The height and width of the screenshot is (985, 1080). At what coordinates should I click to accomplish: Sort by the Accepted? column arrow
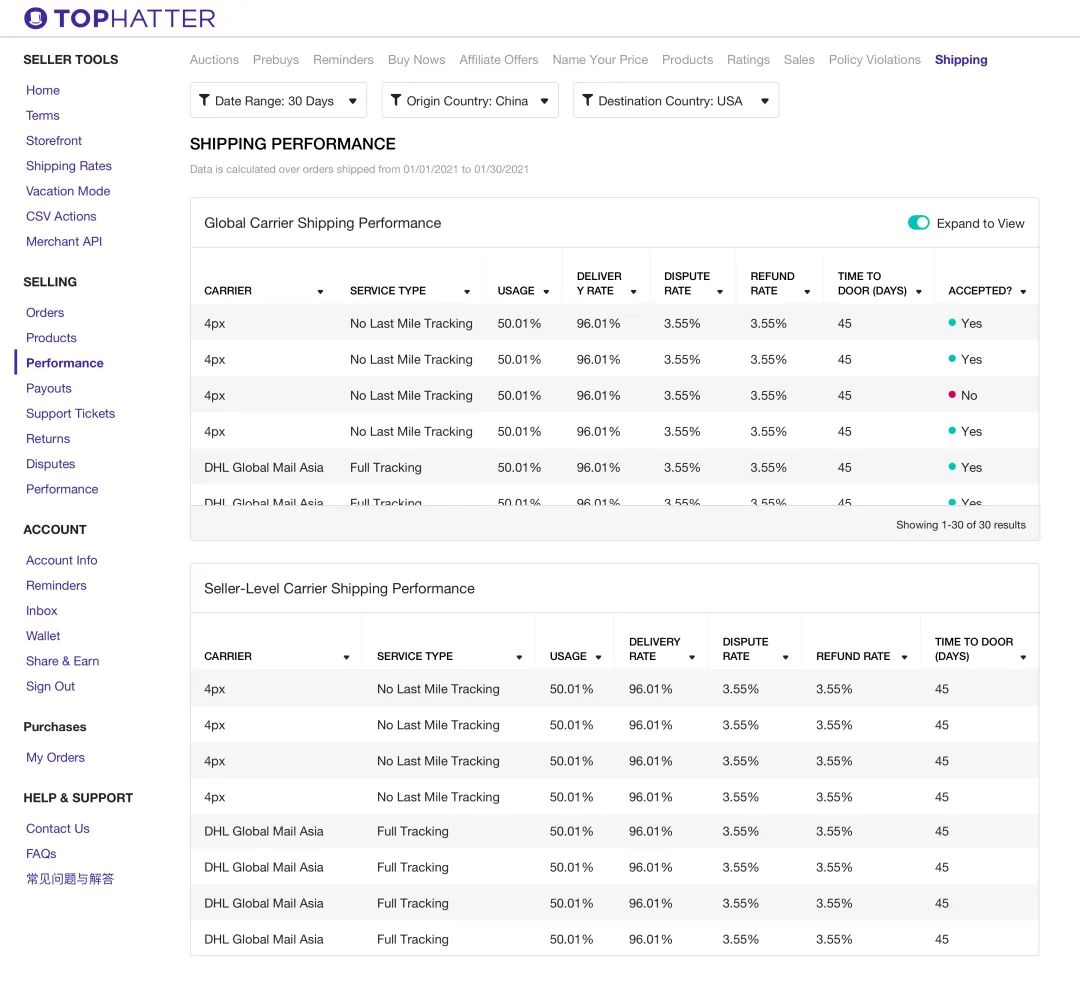click(x=1023, y=292)
